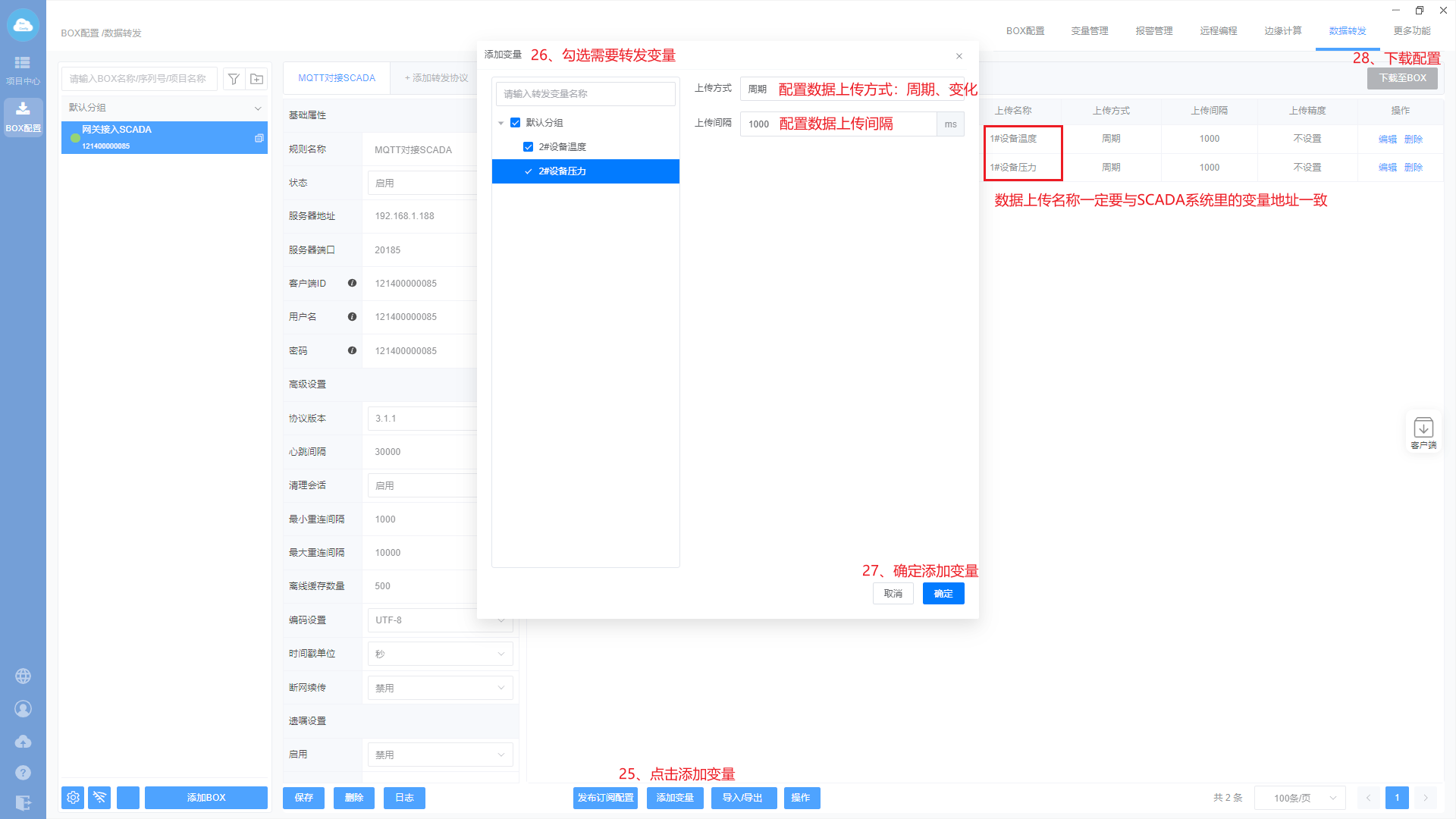Screen dimensions: 1456x819
Task: Open the 时间戳单位 dropdown
Action: pyautogui.click(x=440, y=654)
